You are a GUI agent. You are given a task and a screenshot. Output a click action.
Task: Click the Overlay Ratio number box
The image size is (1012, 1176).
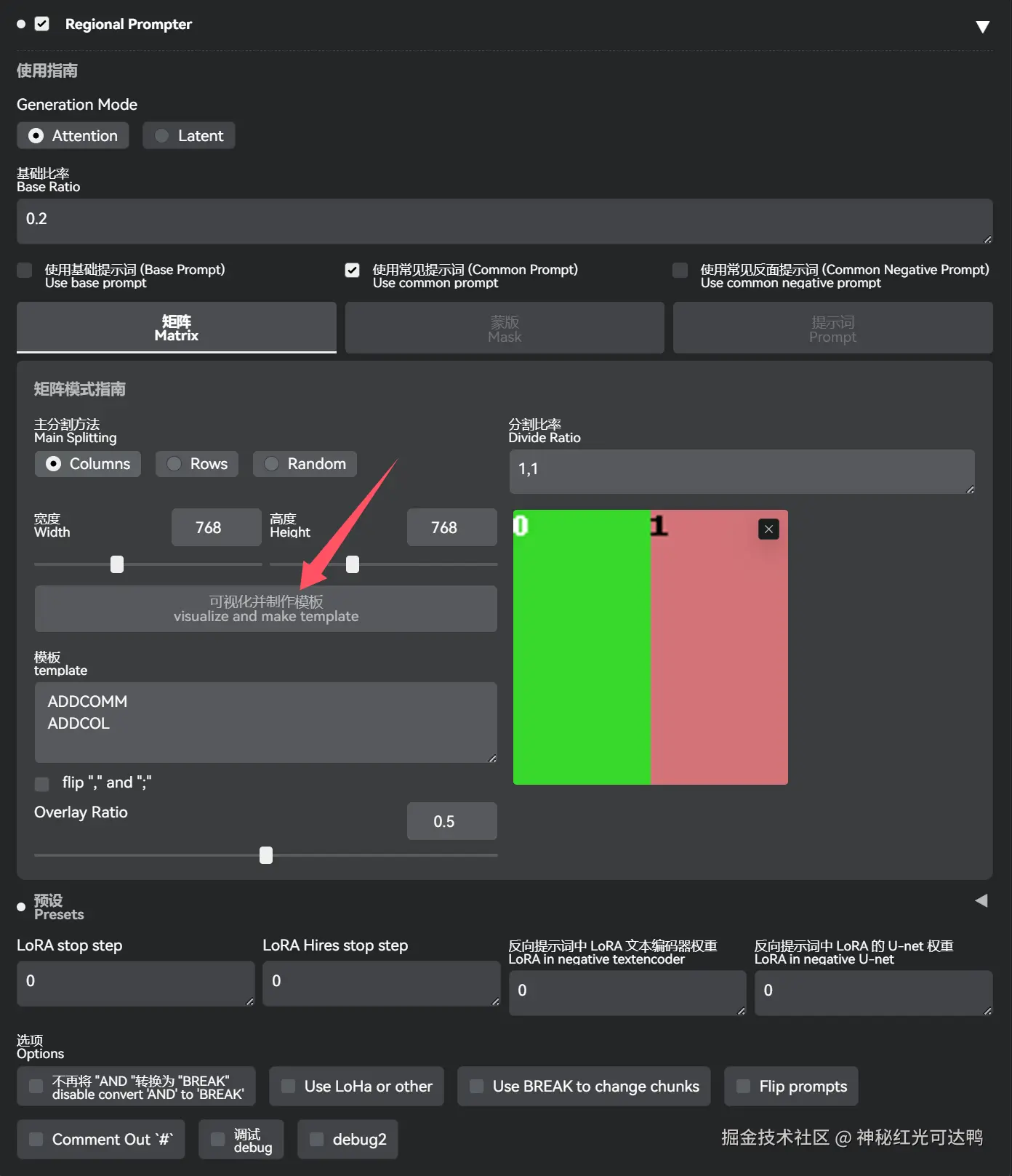pyautogui.click(x=451, y=821)
